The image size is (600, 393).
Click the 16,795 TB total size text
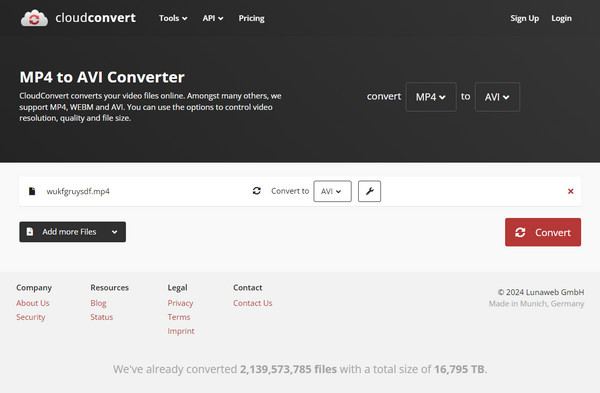pyautogui.click(x=459, y=369)
